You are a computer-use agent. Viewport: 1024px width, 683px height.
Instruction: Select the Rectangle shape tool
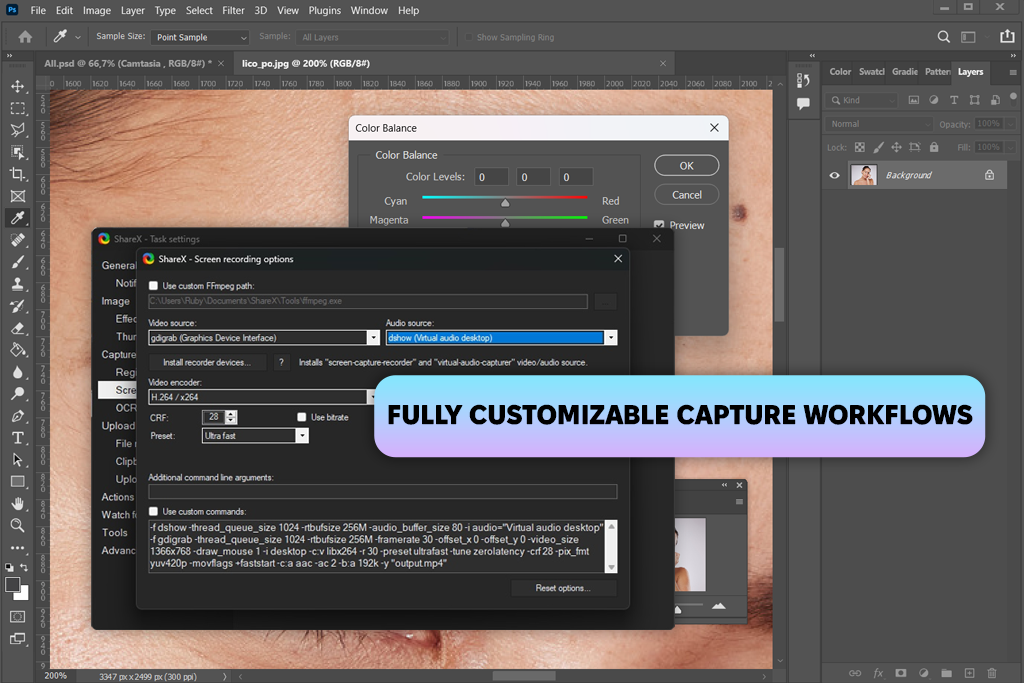click(18, 482)
